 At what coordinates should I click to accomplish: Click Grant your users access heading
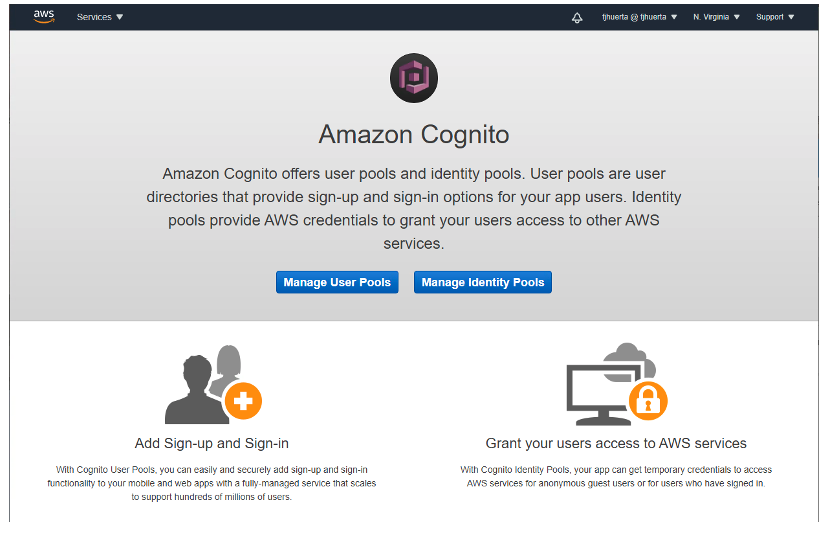(x=616, y=443)
